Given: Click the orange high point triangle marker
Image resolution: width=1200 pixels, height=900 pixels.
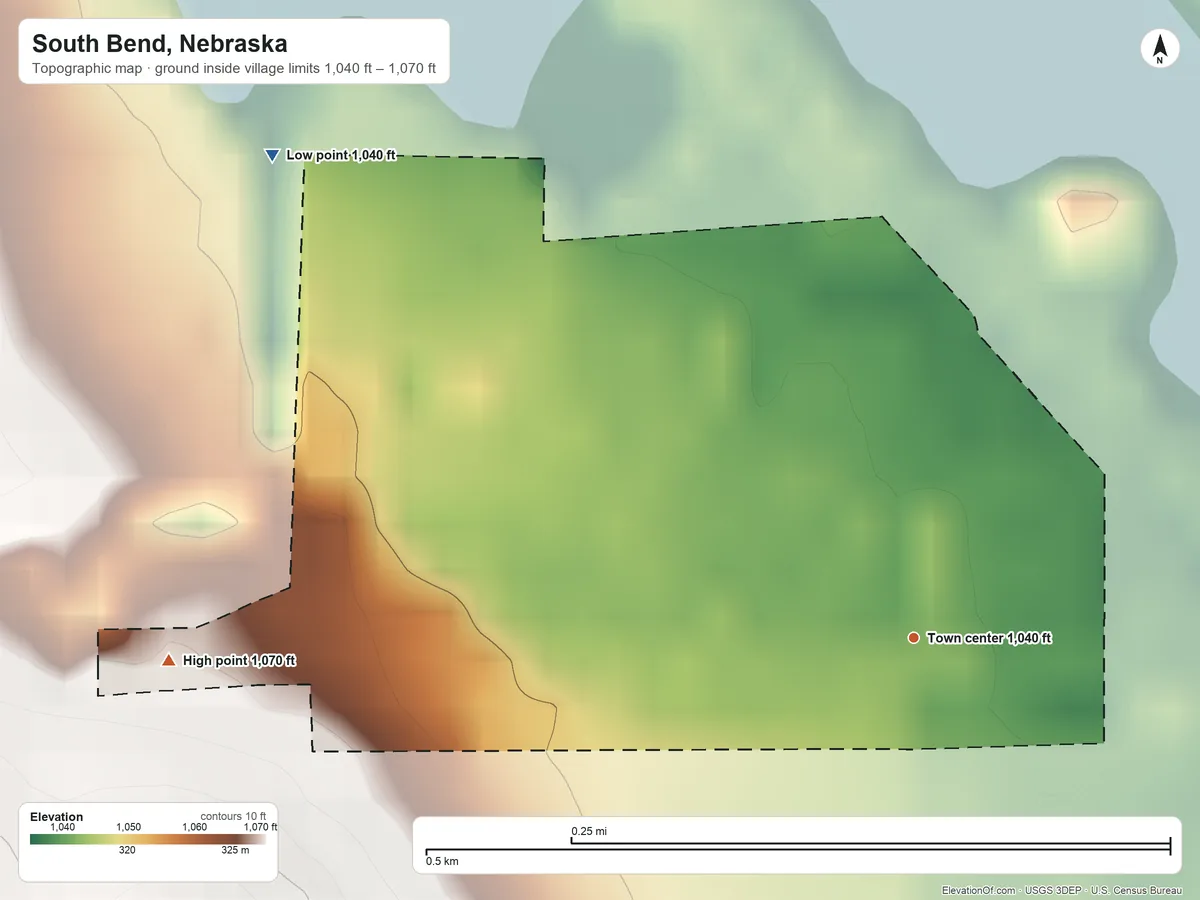Looking at the screenshot, I should (168, 660).
